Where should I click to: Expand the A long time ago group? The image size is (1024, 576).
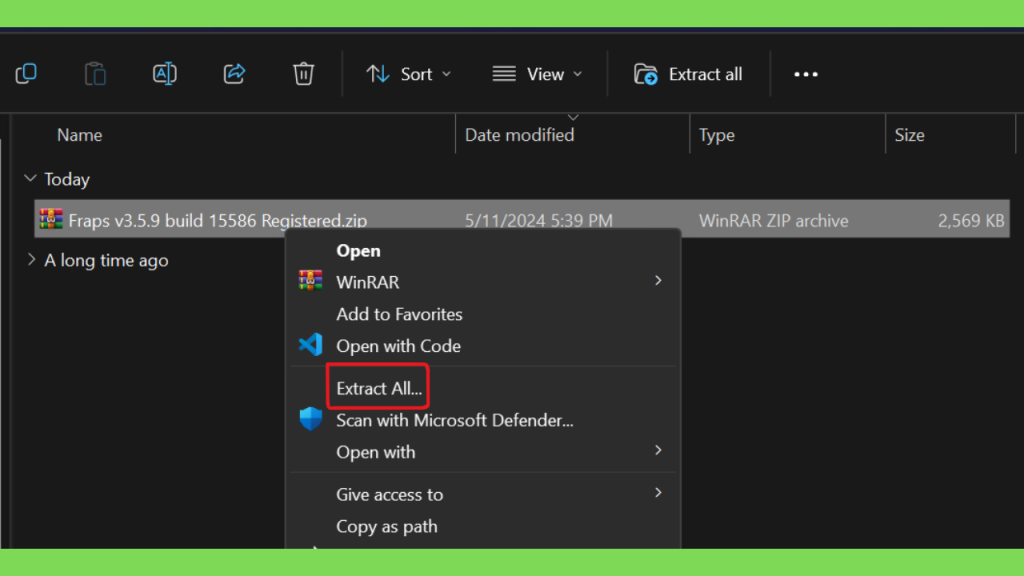[x=31, y=260]
